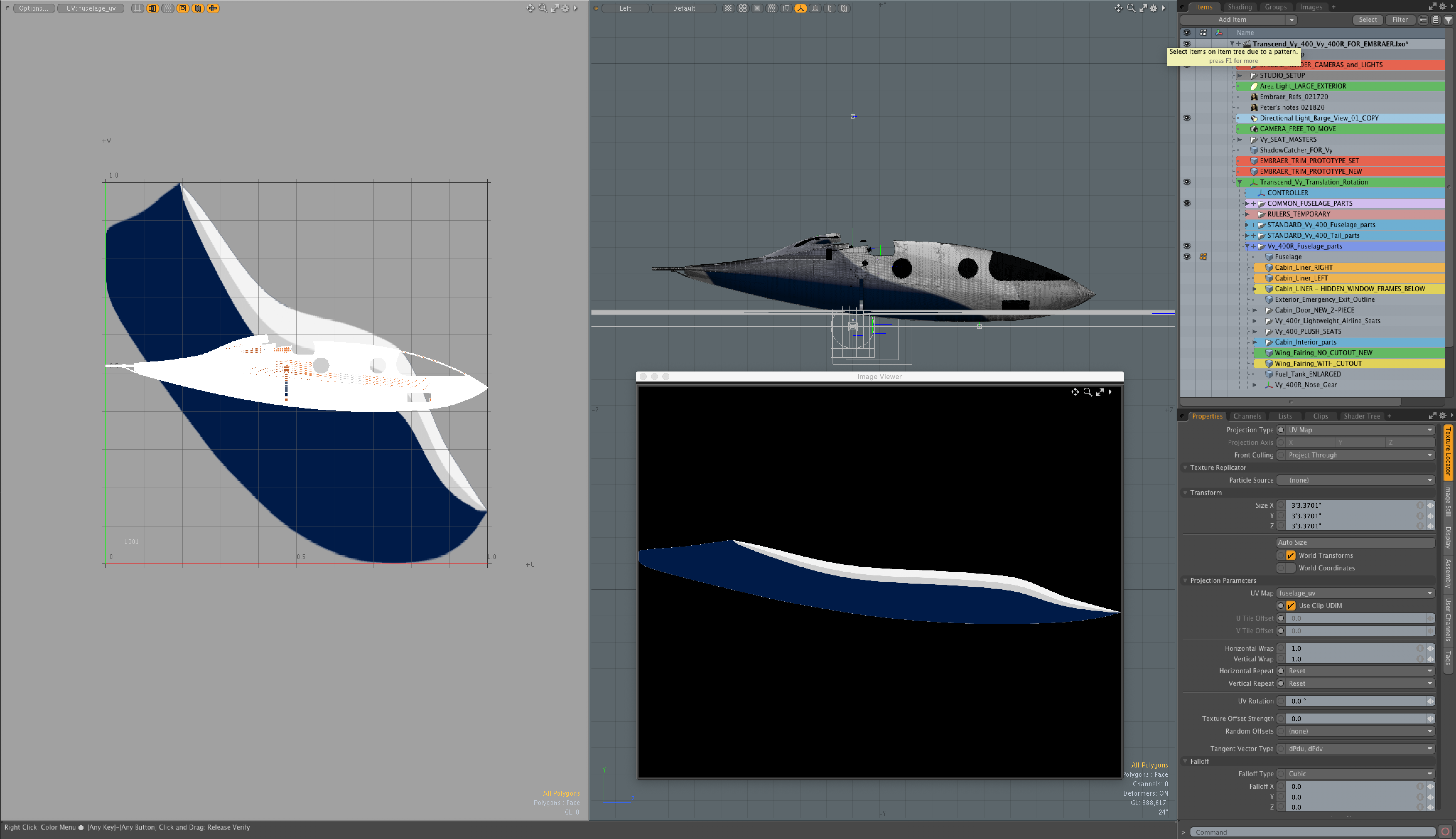Click the funnel filter icon in Items panel
The image size is (1456, 839).
(1448, 19)
